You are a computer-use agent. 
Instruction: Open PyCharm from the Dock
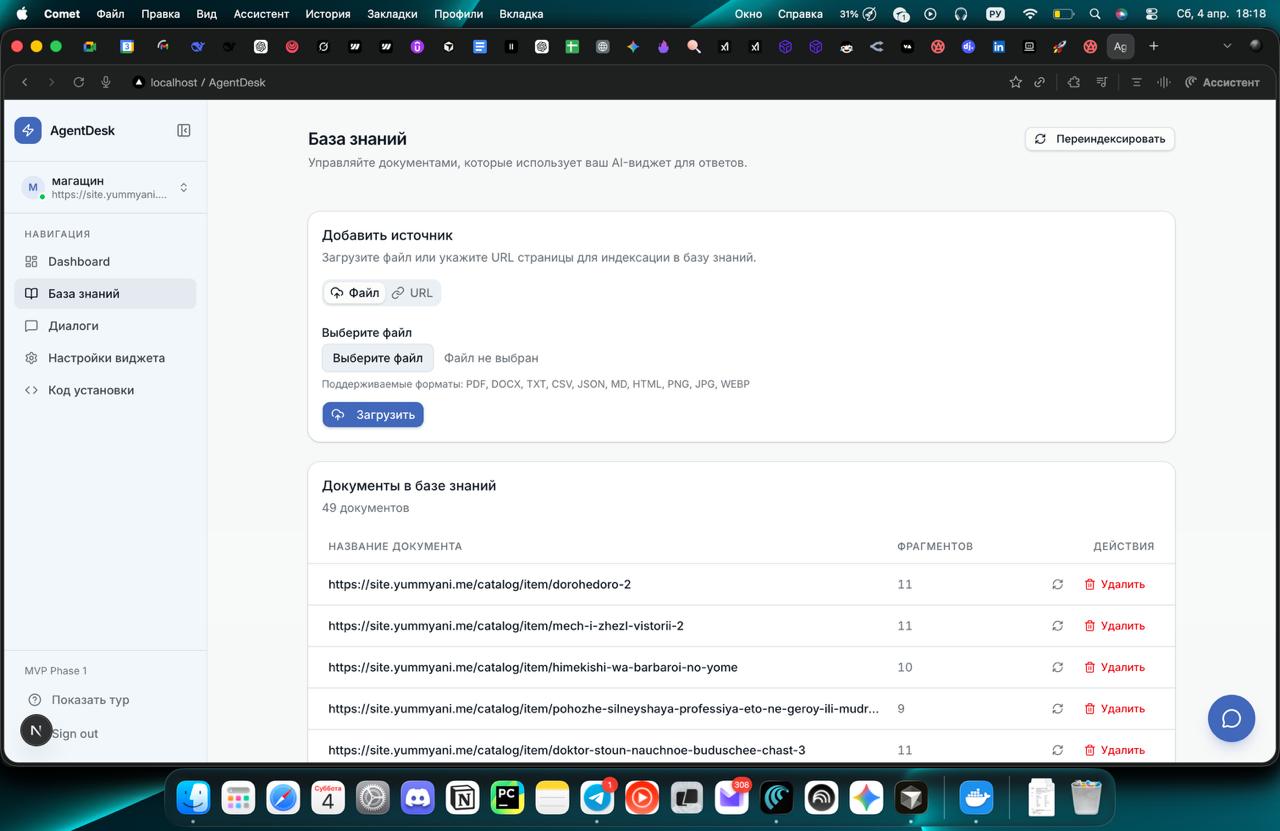[x=507, y=797]
